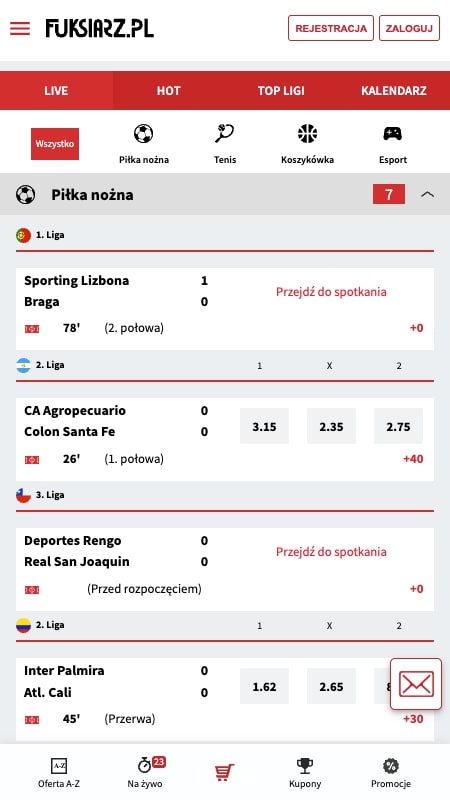This screenshot has width=450, height=800.
Task: Select the Piłka nożna football icon
Action: (143, 134)
